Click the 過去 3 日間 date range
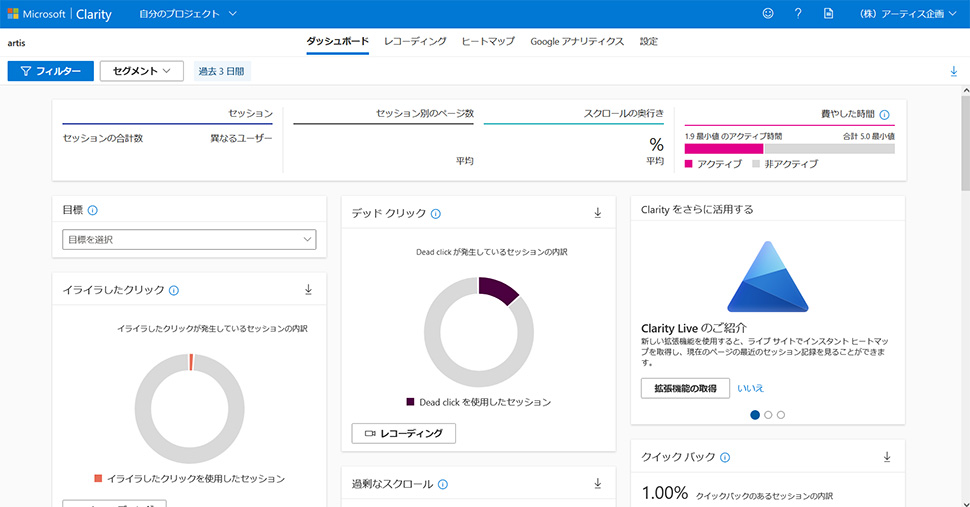The width and height of the screenshot is (970, 507). click(221, 71)
